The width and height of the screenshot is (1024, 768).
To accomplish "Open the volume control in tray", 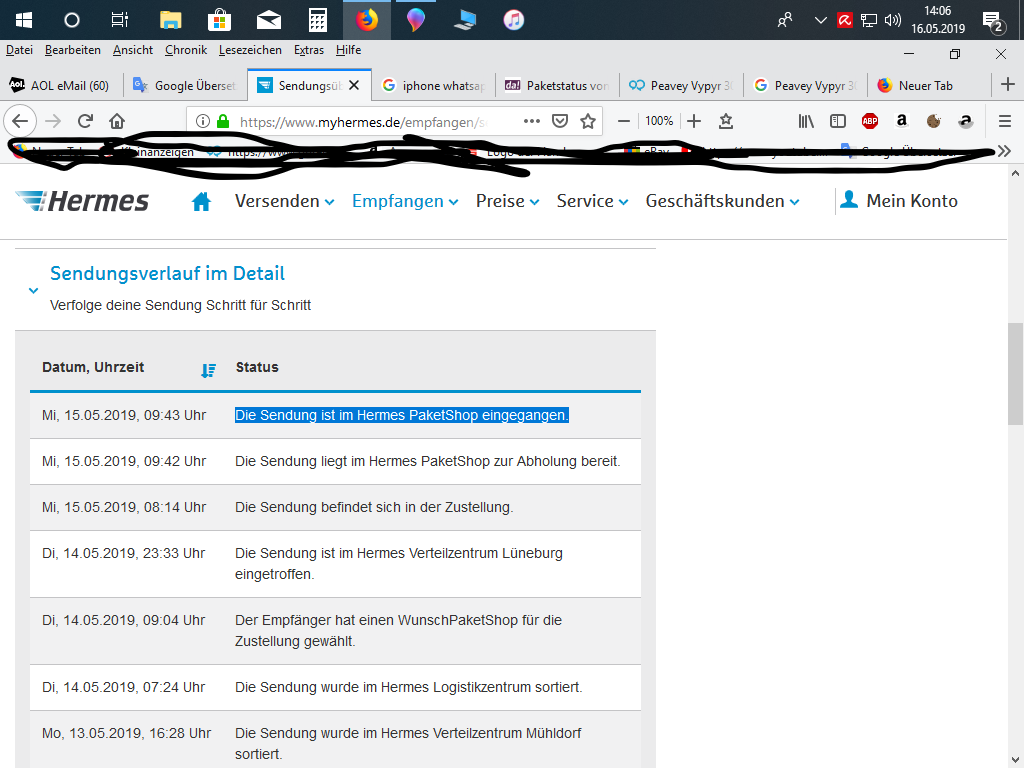I will pyautogui.click(x=892, y=20).
